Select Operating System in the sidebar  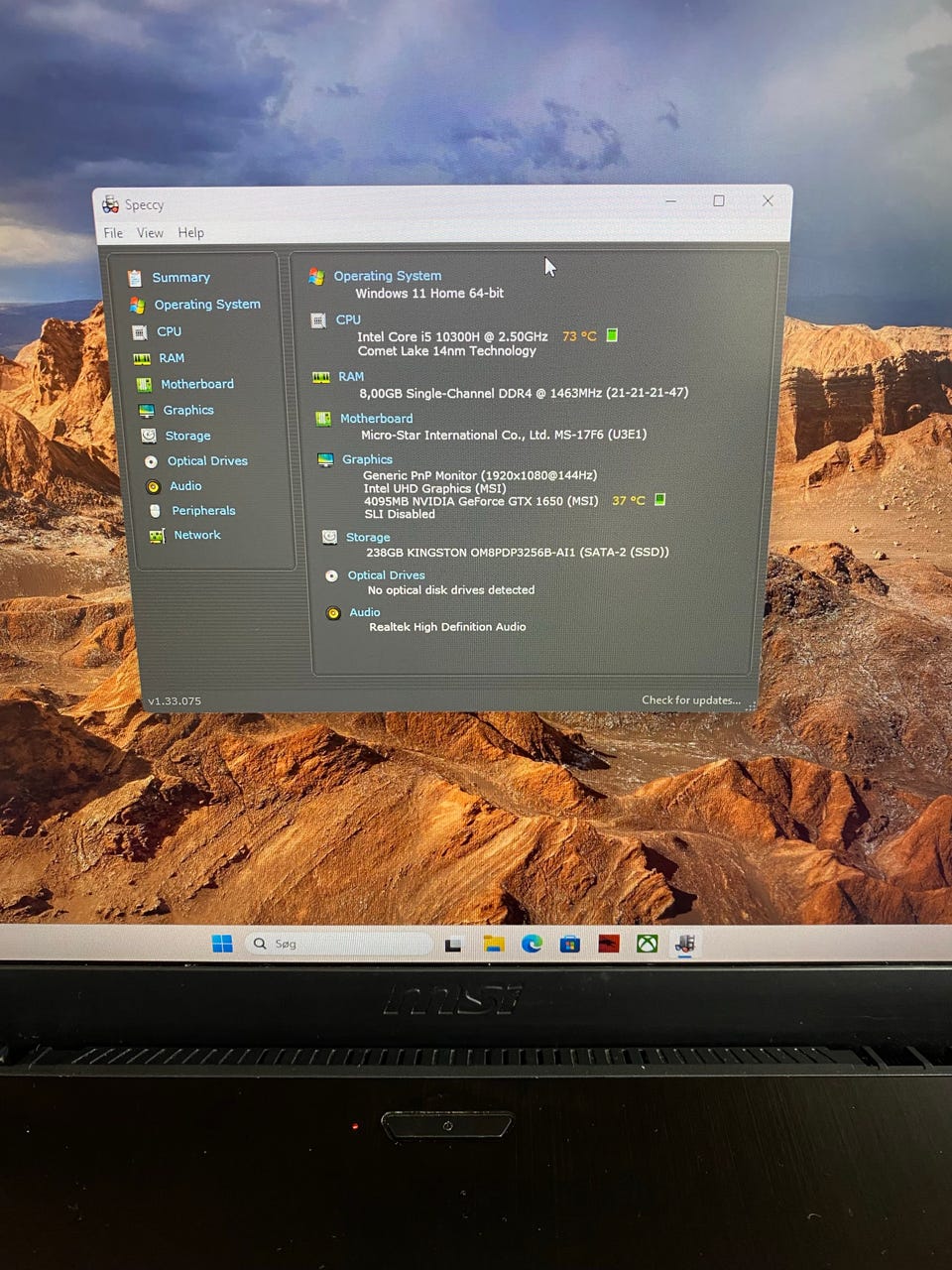tap(207, 305)
